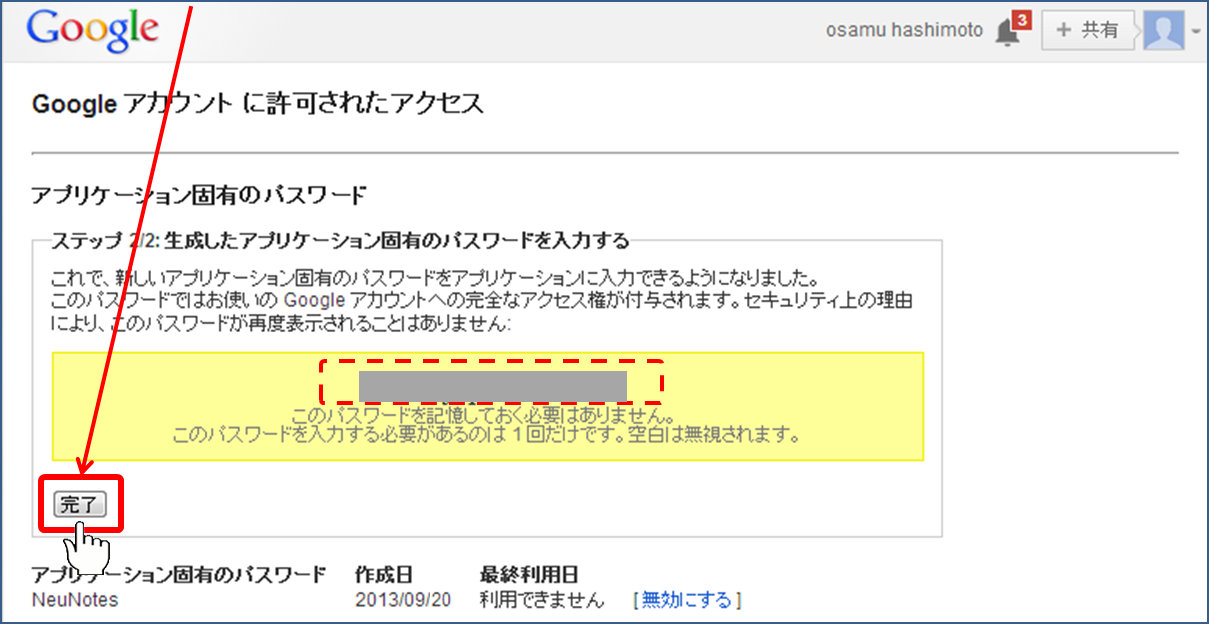Click the osamu hashimoto username

click(902, 31)
